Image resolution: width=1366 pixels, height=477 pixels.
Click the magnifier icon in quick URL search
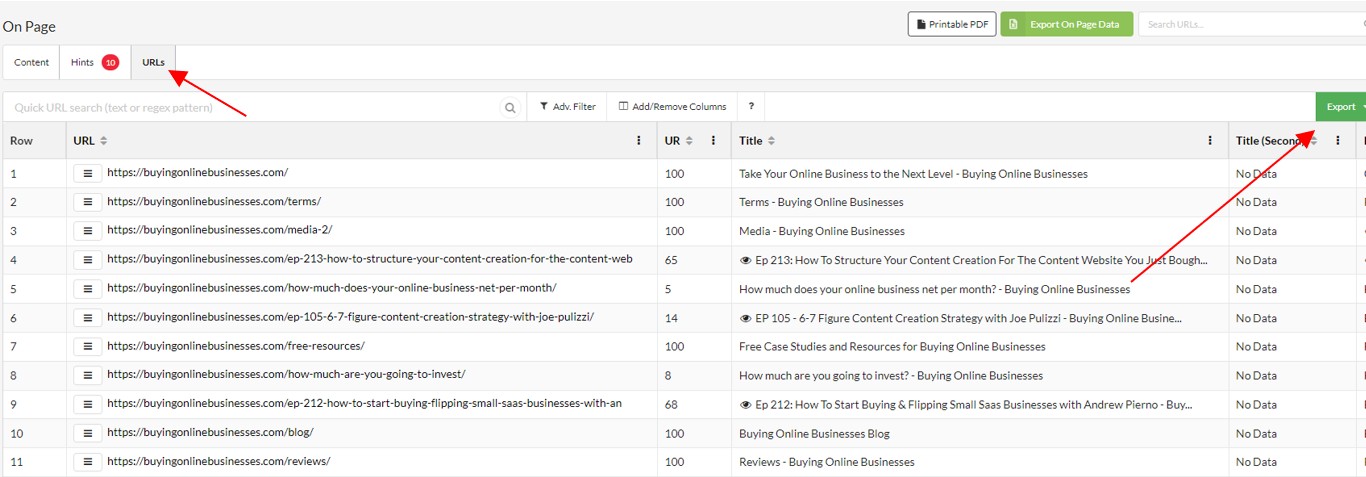tap(511, 107)
